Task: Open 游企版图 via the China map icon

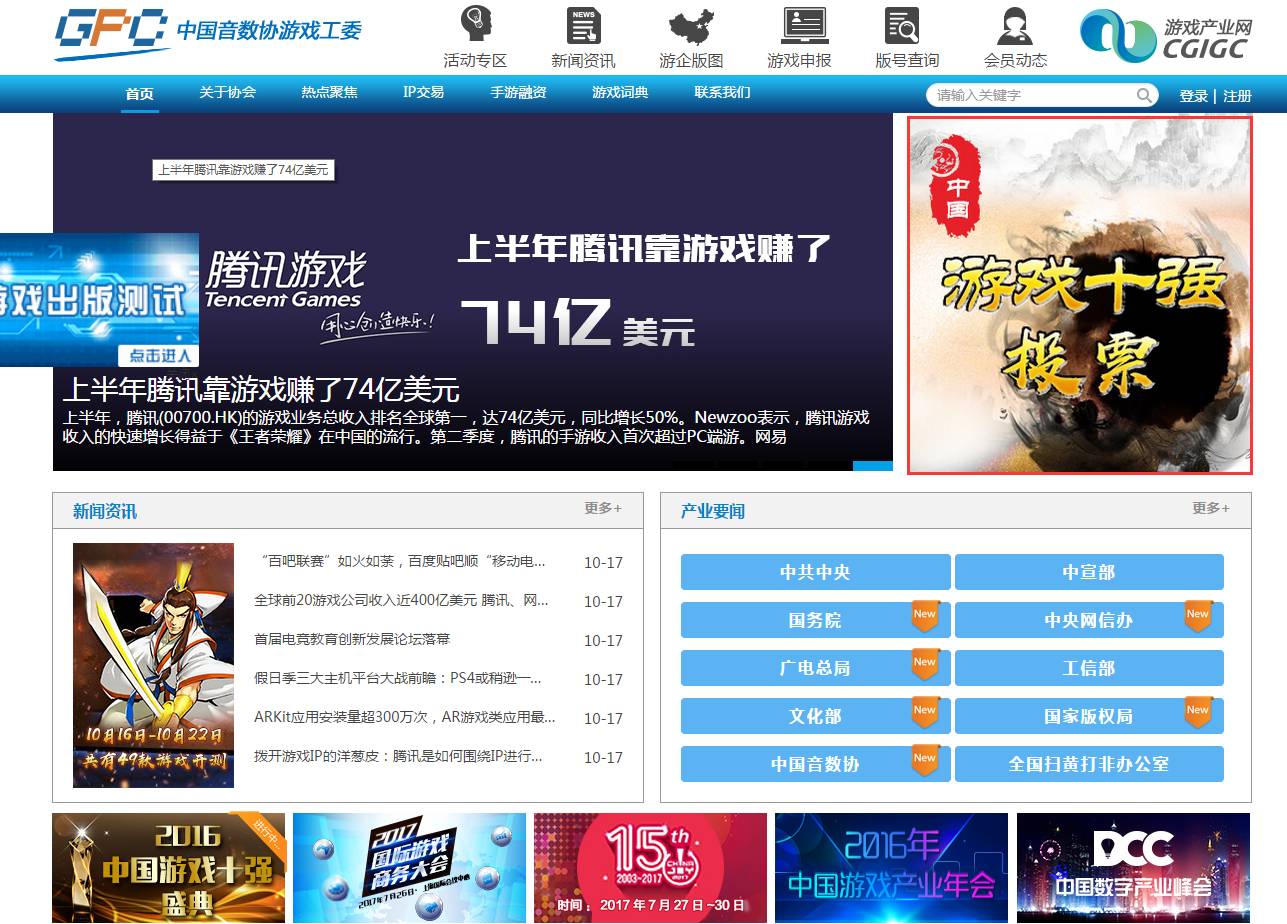Action: (690, 27)
